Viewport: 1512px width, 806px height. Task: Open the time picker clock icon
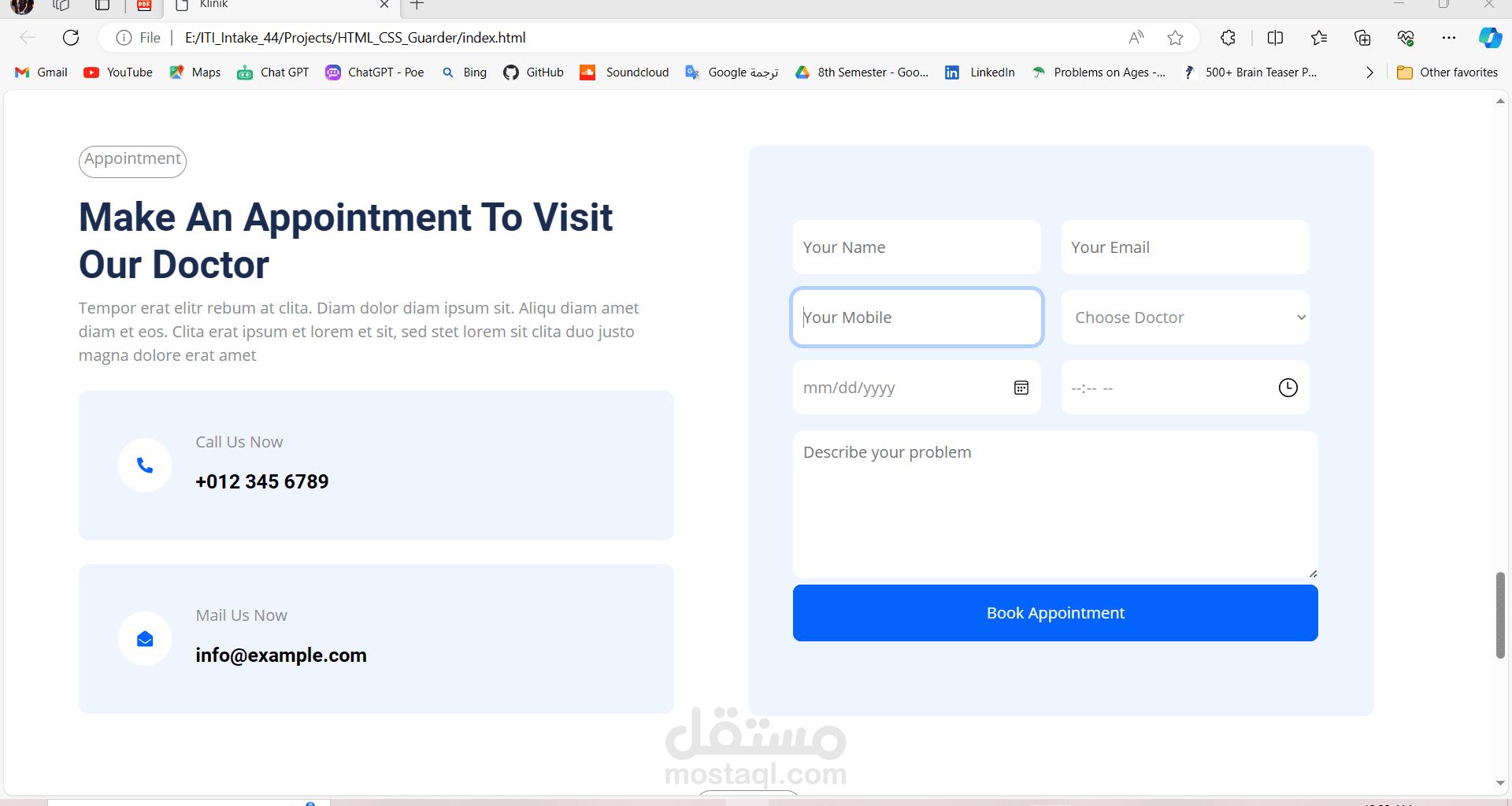coord(1288,388)
